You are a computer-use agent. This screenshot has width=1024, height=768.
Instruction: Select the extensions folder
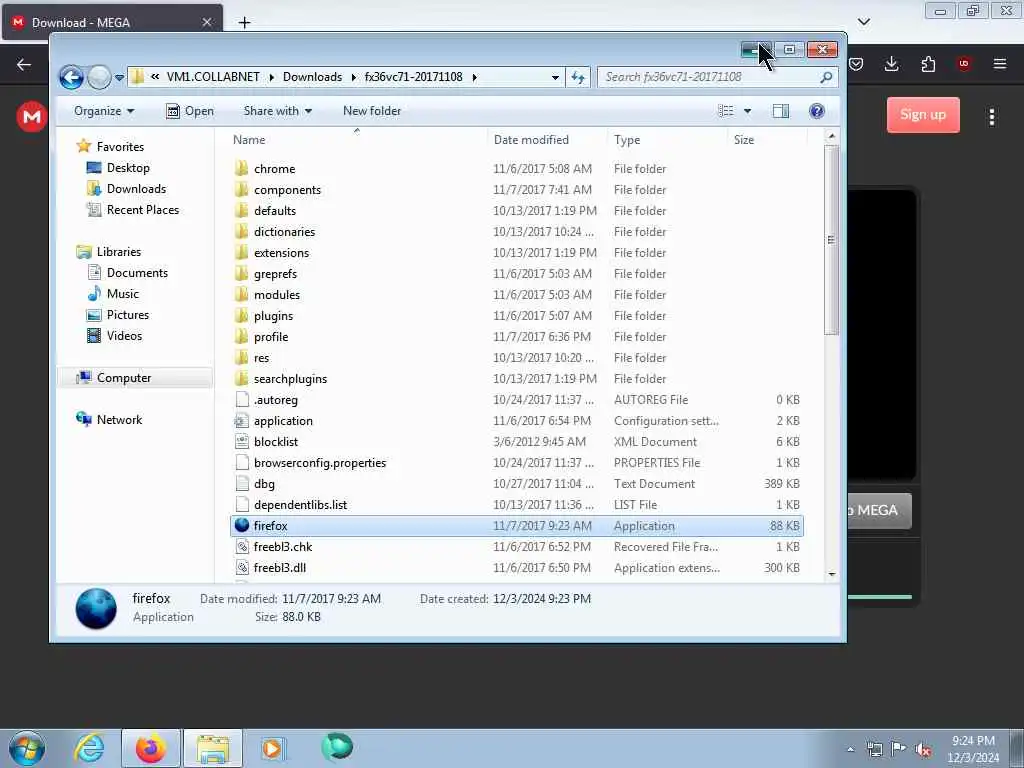tap(281, 253)
